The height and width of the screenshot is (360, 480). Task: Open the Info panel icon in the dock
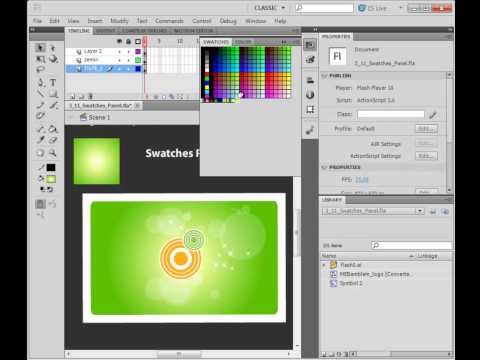[x=310, y=95]
